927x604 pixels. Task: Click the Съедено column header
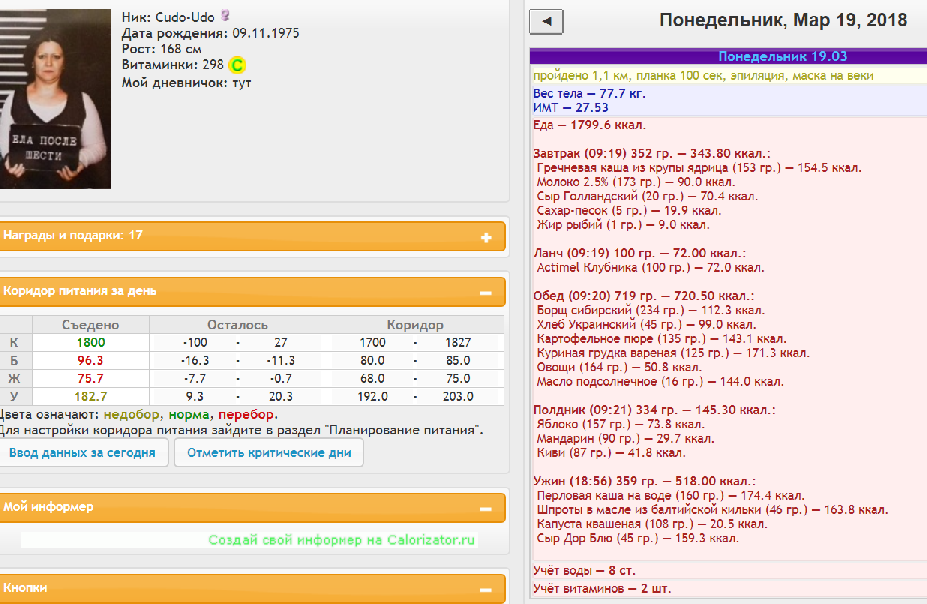(x=90, y=325)
